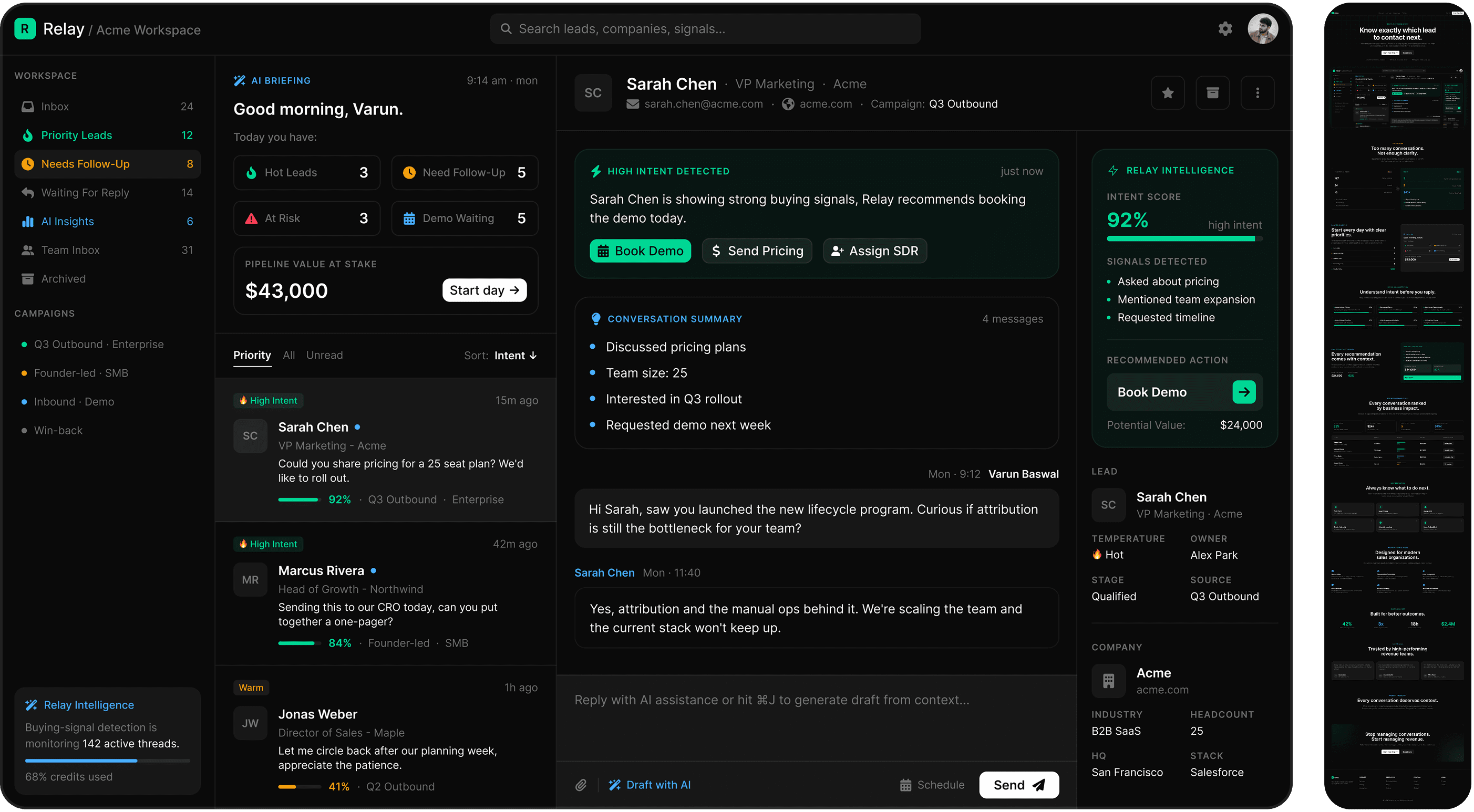
Task: Click the attachment paperclip icon
Action: (581, 785)
